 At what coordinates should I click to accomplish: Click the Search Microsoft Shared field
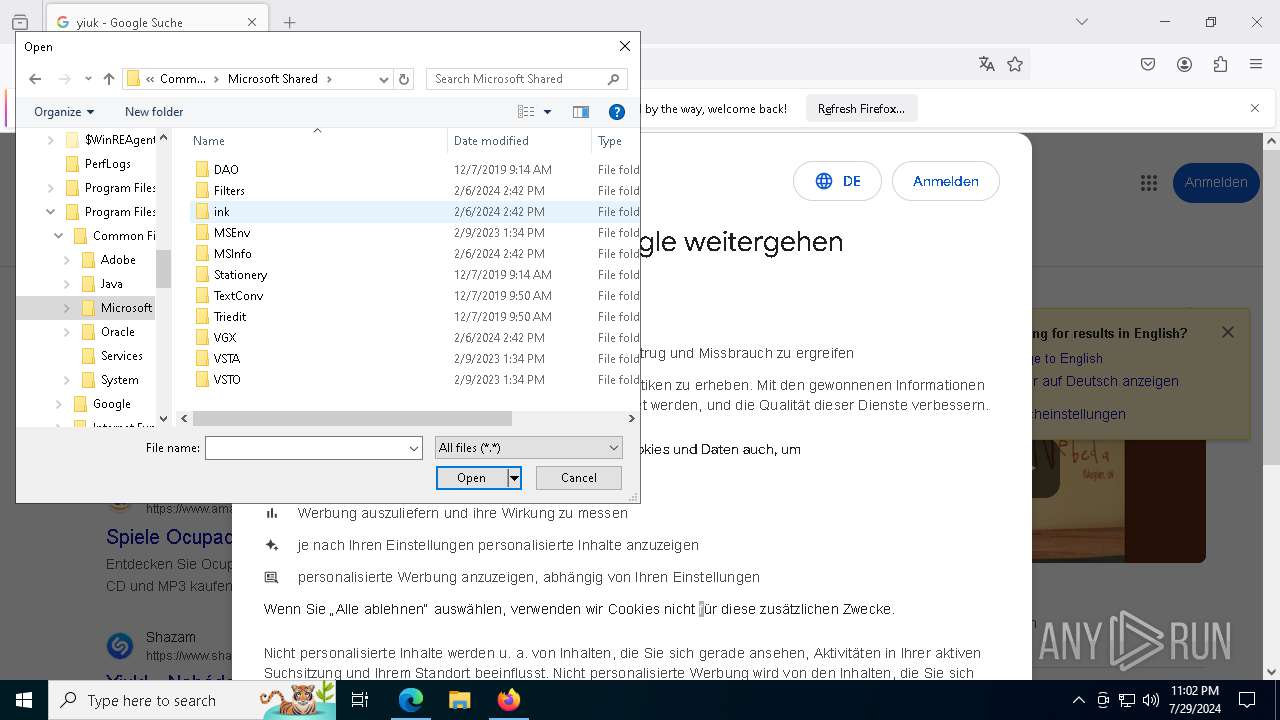pos(527,79)
